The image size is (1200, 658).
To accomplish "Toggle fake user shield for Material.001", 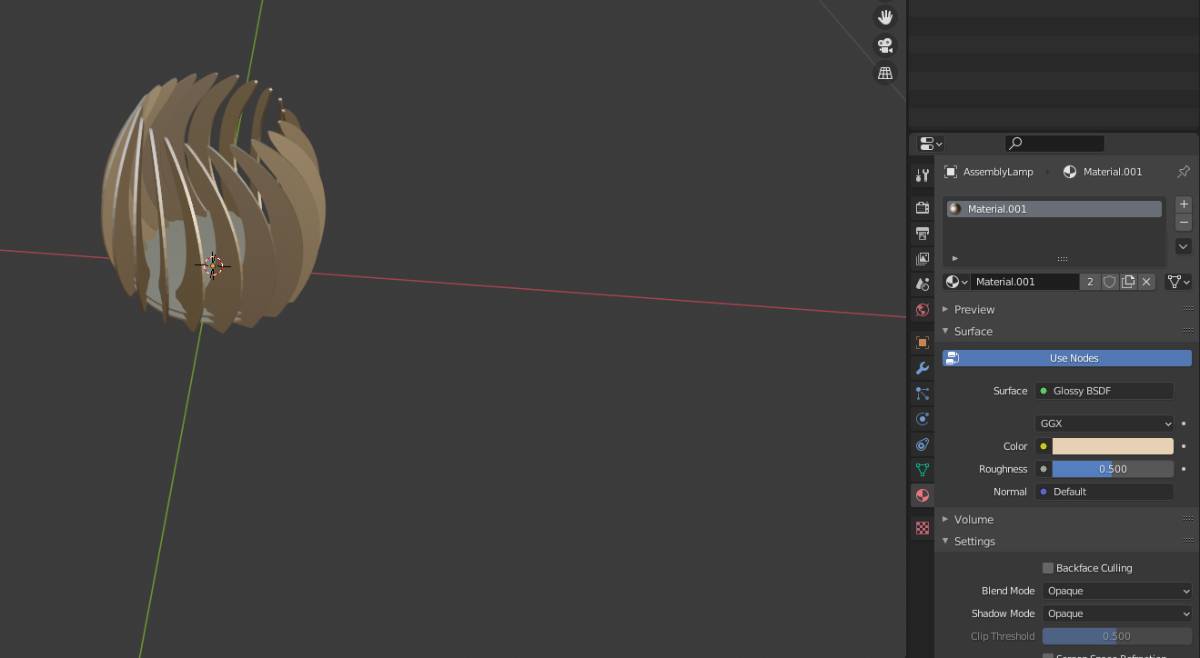I will (1109, 282).
